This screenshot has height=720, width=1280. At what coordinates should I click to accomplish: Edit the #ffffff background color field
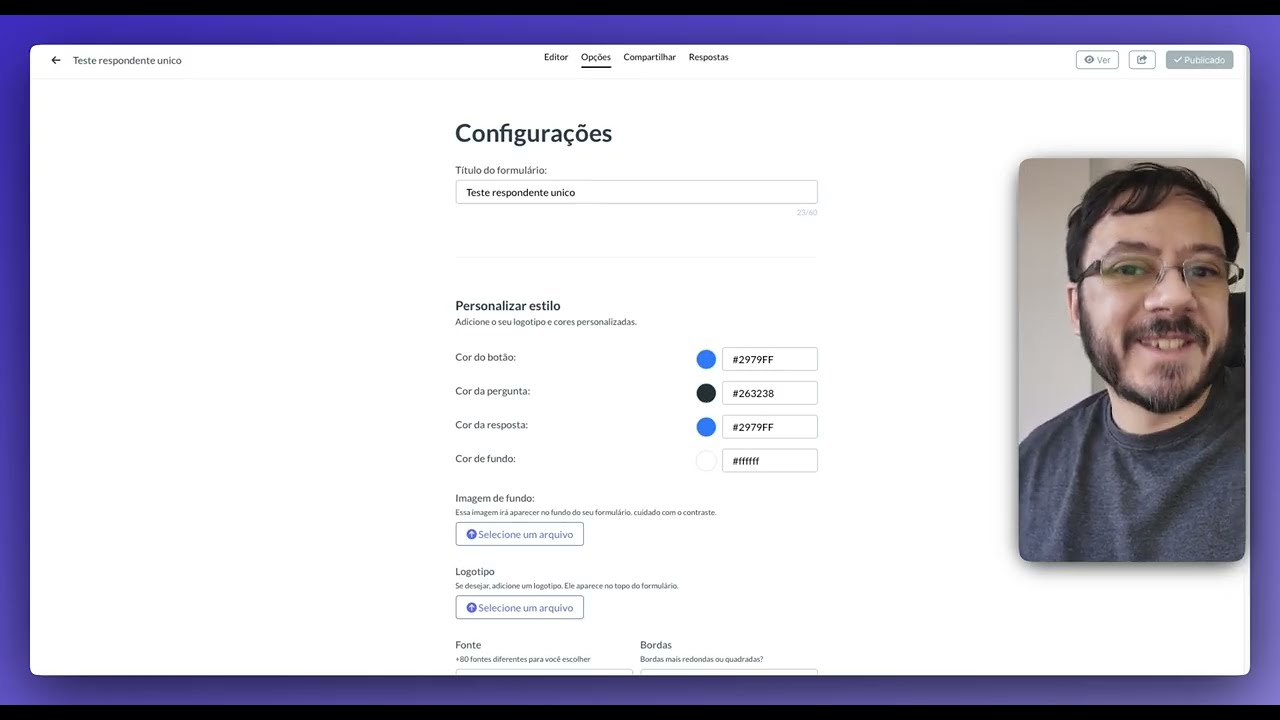tap(770, 461)
